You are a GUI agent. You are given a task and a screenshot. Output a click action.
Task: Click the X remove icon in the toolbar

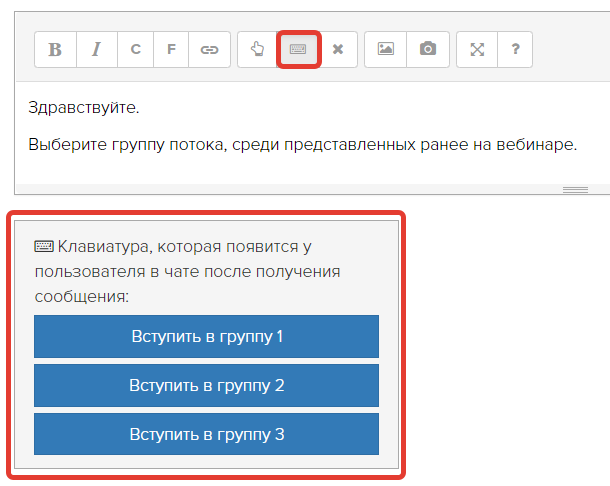tap(338, 49)
